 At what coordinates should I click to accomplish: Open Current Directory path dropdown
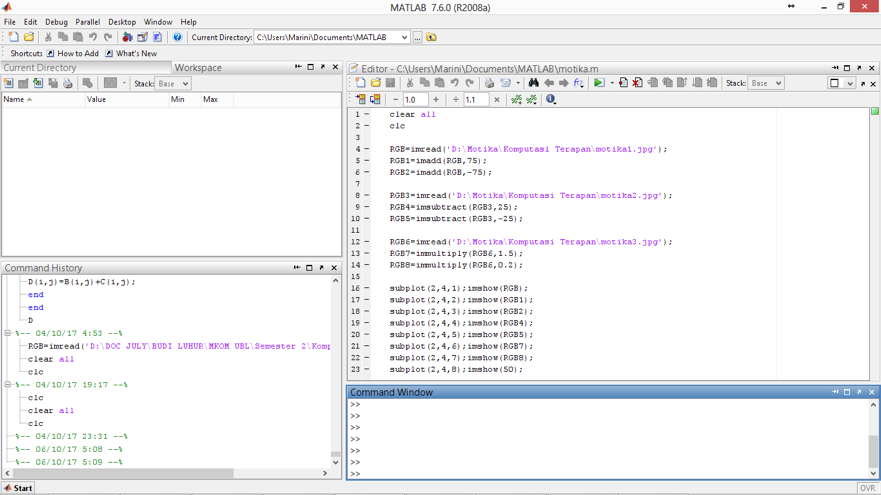[404, 37]
